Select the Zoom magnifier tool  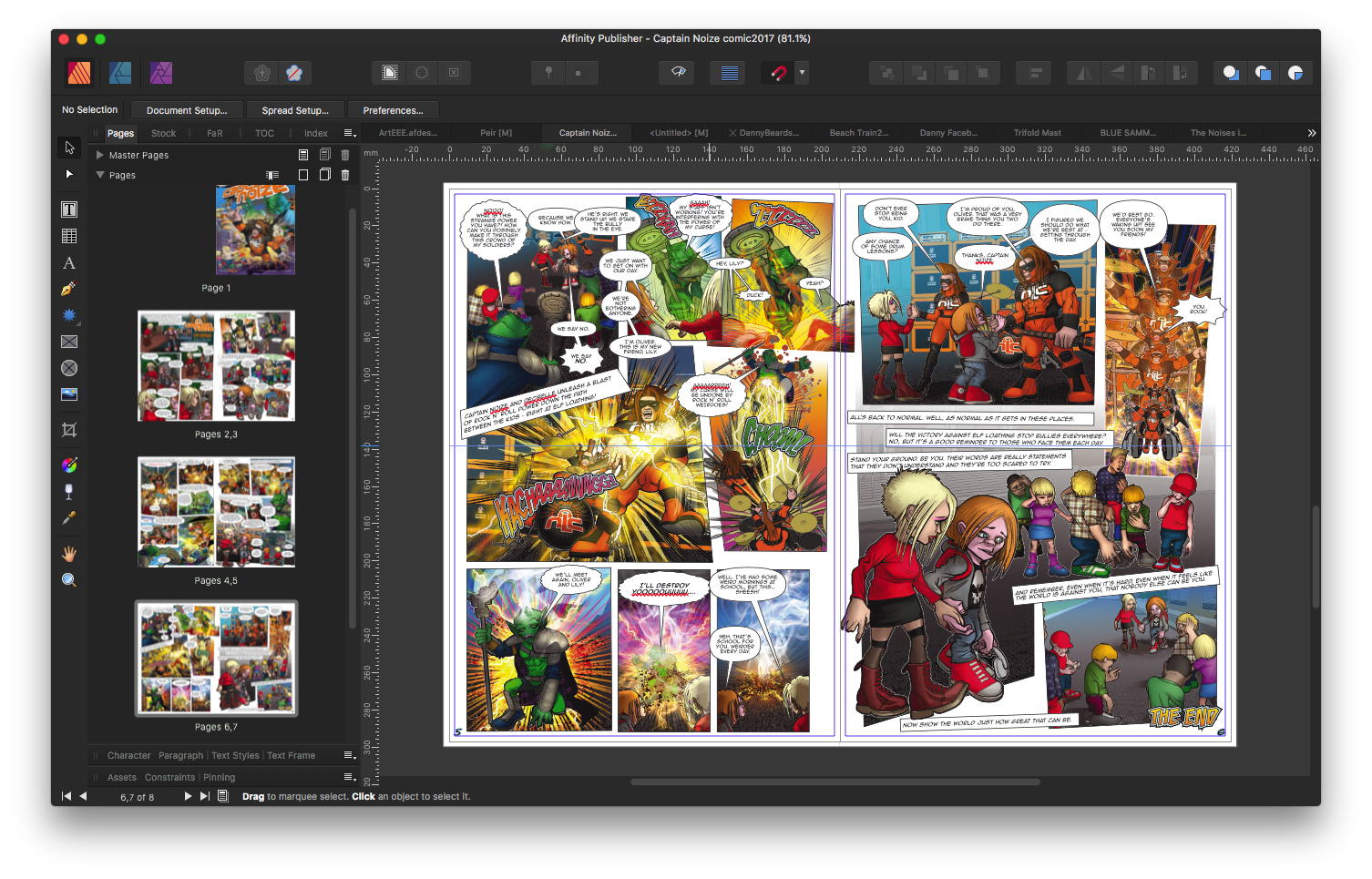coord(69,580)
